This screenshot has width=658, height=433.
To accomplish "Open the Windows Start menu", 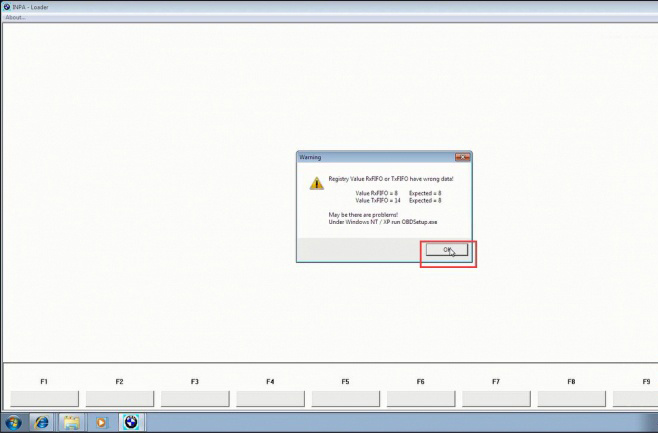I will [13, 422].
